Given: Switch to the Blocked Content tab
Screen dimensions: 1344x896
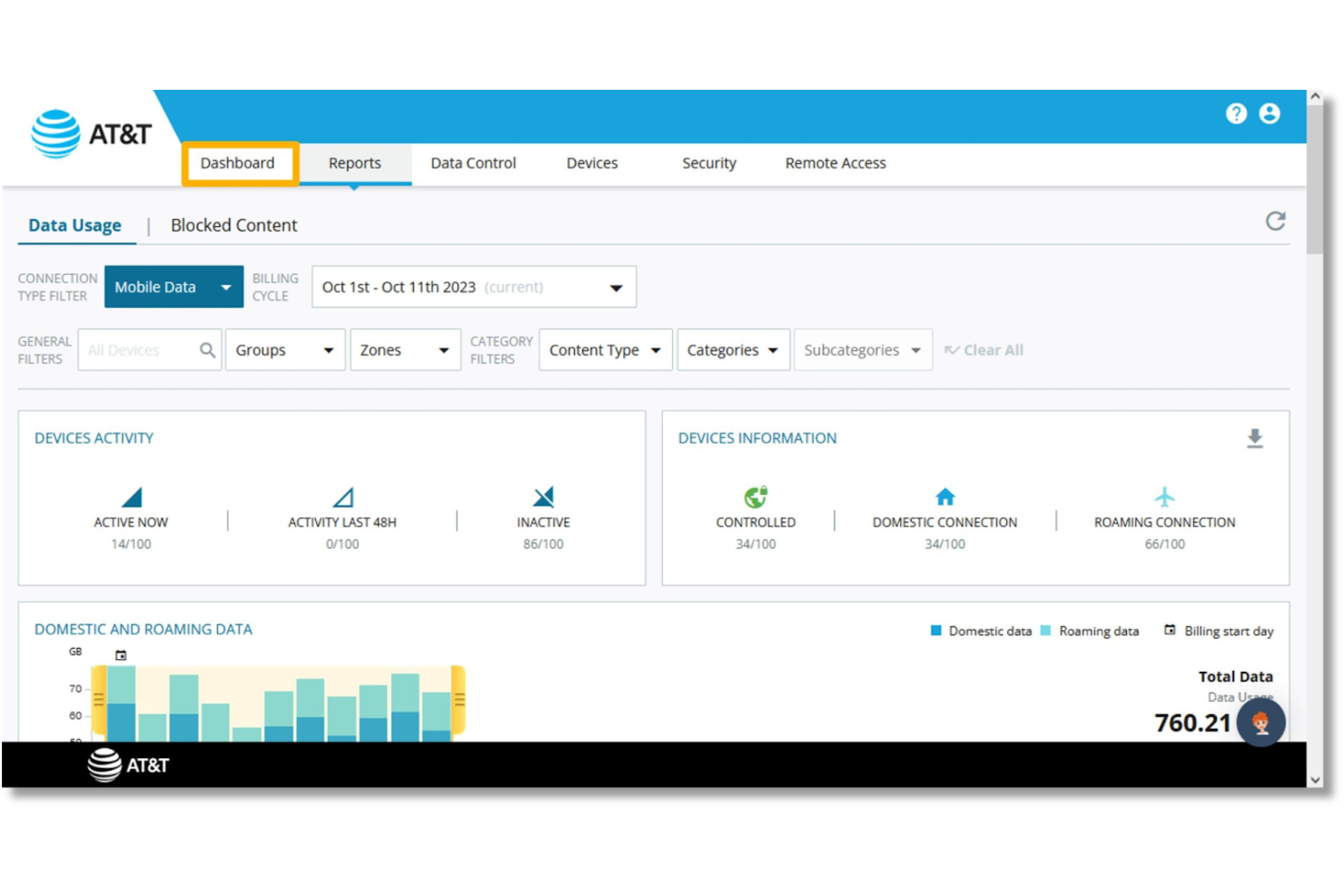Looking at the screenshot, I should (233, 225).
